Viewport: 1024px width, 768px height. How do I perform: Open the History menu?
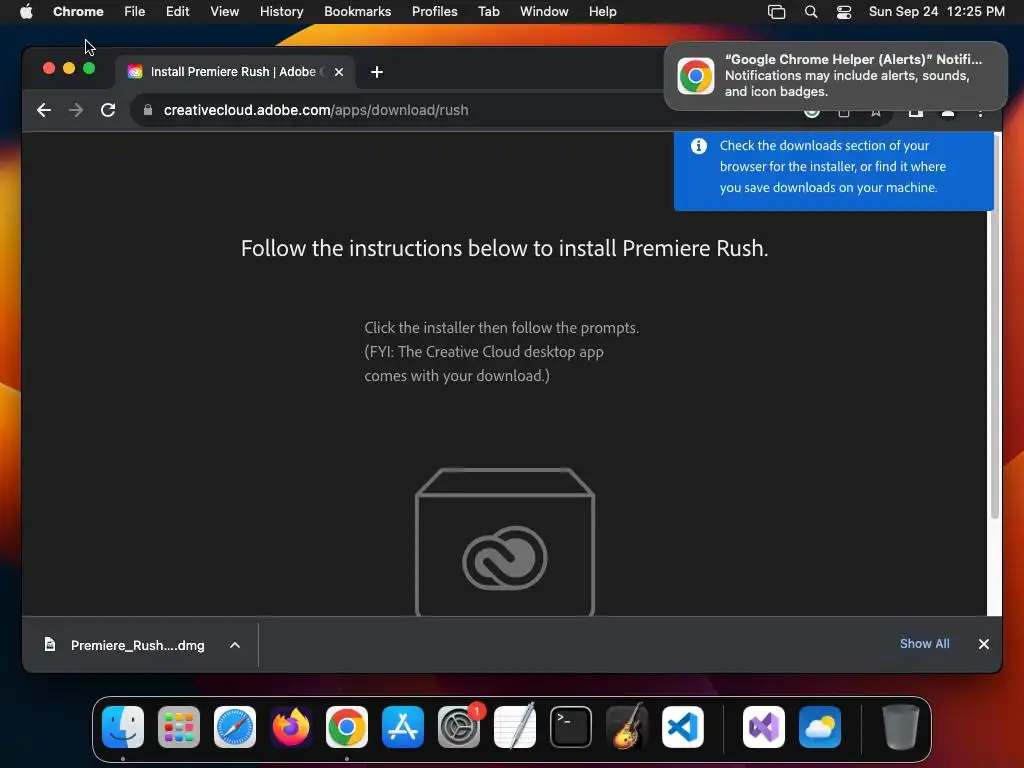click(281, 11)
